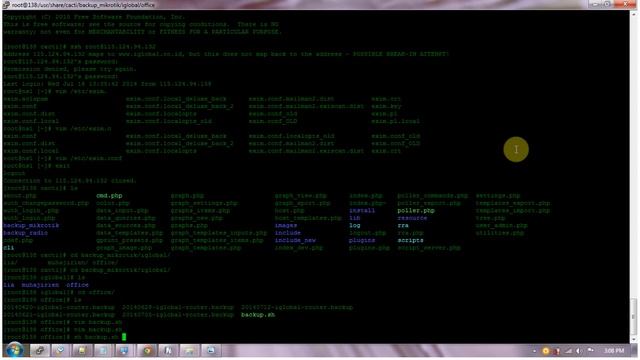Click the network signal icon in system tray
This screenshot has height=360, width=640.
pyautogui.click(x=568, y=351)
